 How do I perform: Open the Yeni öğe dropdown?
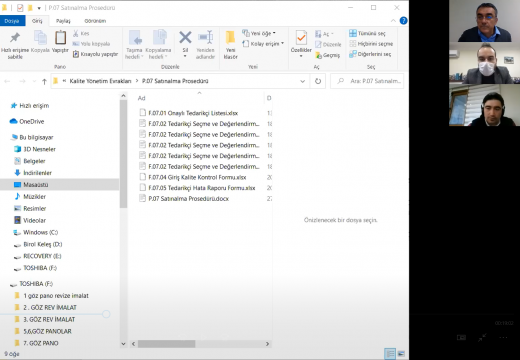259,33
